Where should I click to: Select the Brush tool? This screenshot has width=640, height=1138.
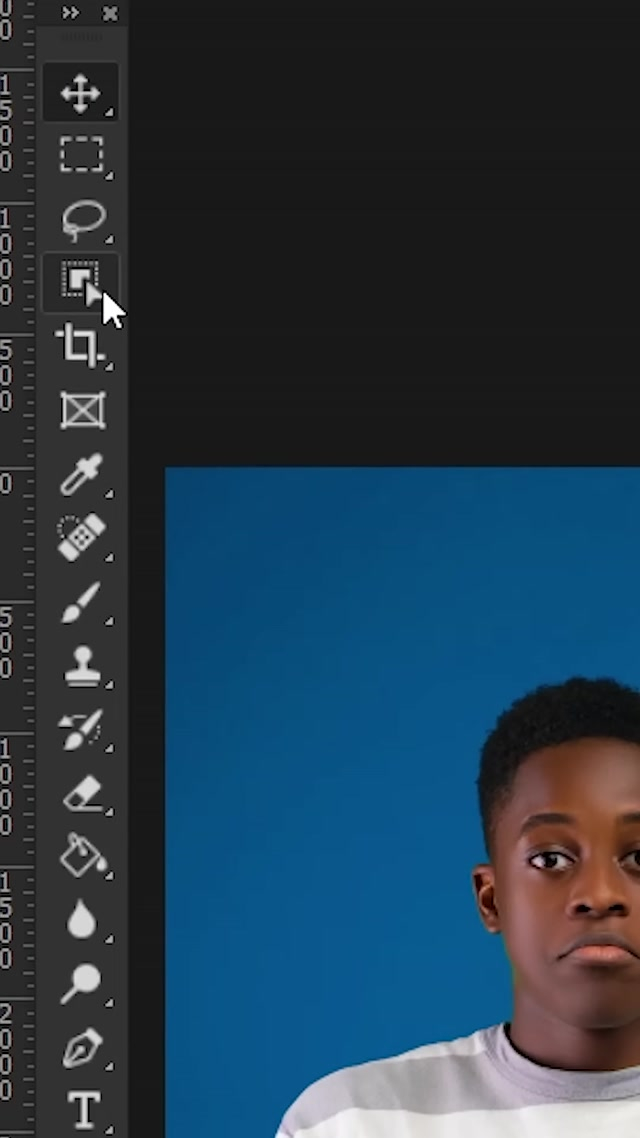point(81,602)
